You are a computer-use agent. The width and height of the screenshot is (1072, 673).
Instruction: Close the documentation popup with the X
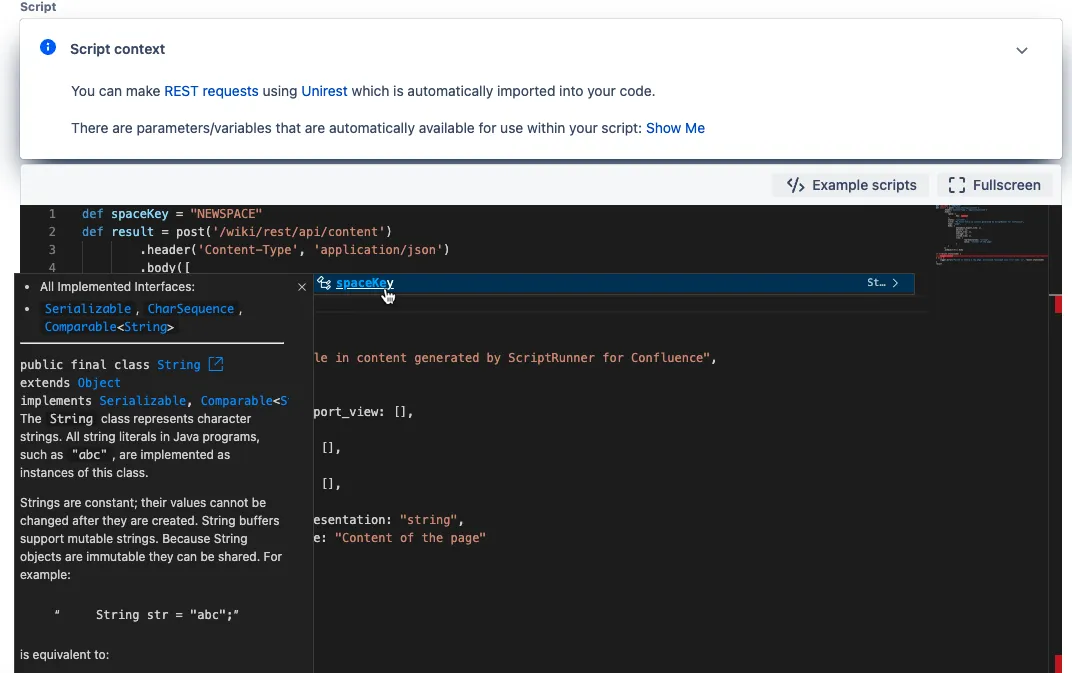click(302, 287)
